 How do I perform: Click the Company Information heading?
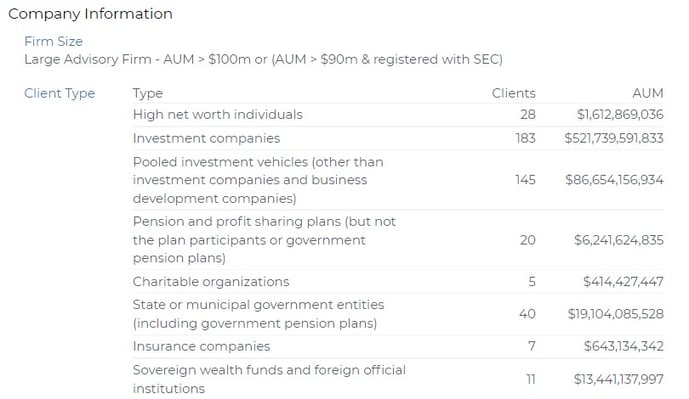pyautogui.click(x=90, y=14)
